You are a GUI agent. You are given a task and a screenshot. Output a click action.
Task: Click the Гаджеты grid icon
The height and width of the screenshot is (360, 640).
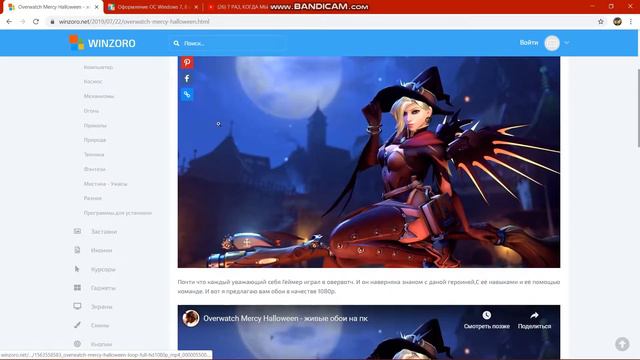coord(78,287)
